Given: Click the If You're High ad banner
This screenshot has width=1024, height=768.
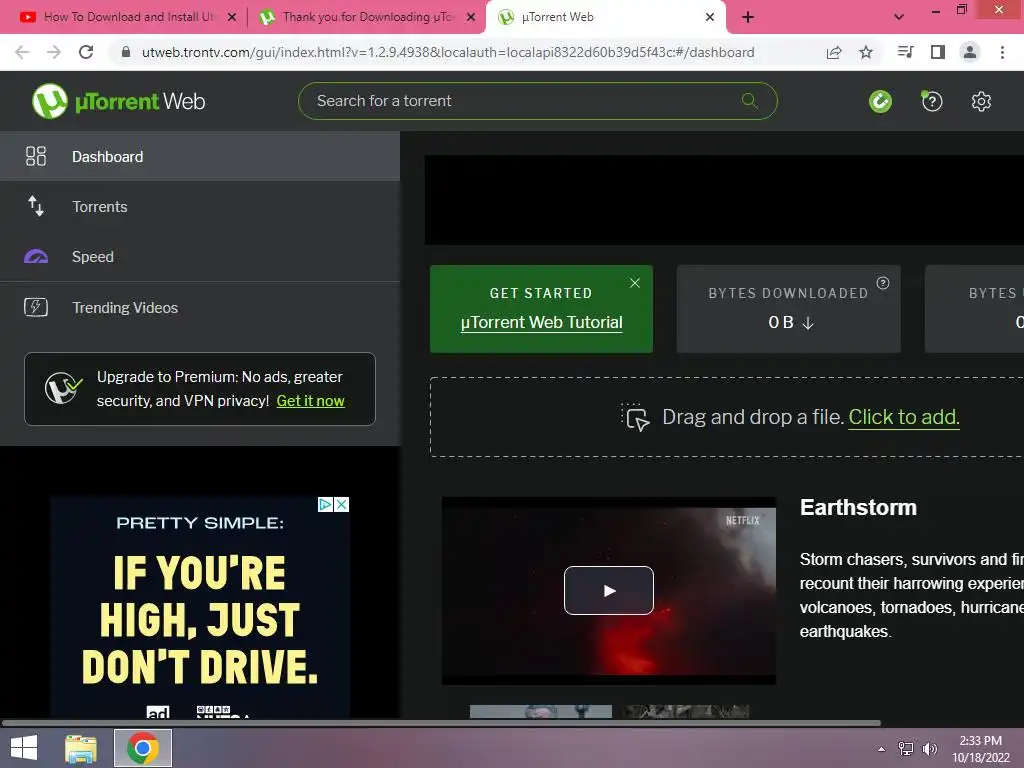Looking at the screenshot, I should [200, 607].
